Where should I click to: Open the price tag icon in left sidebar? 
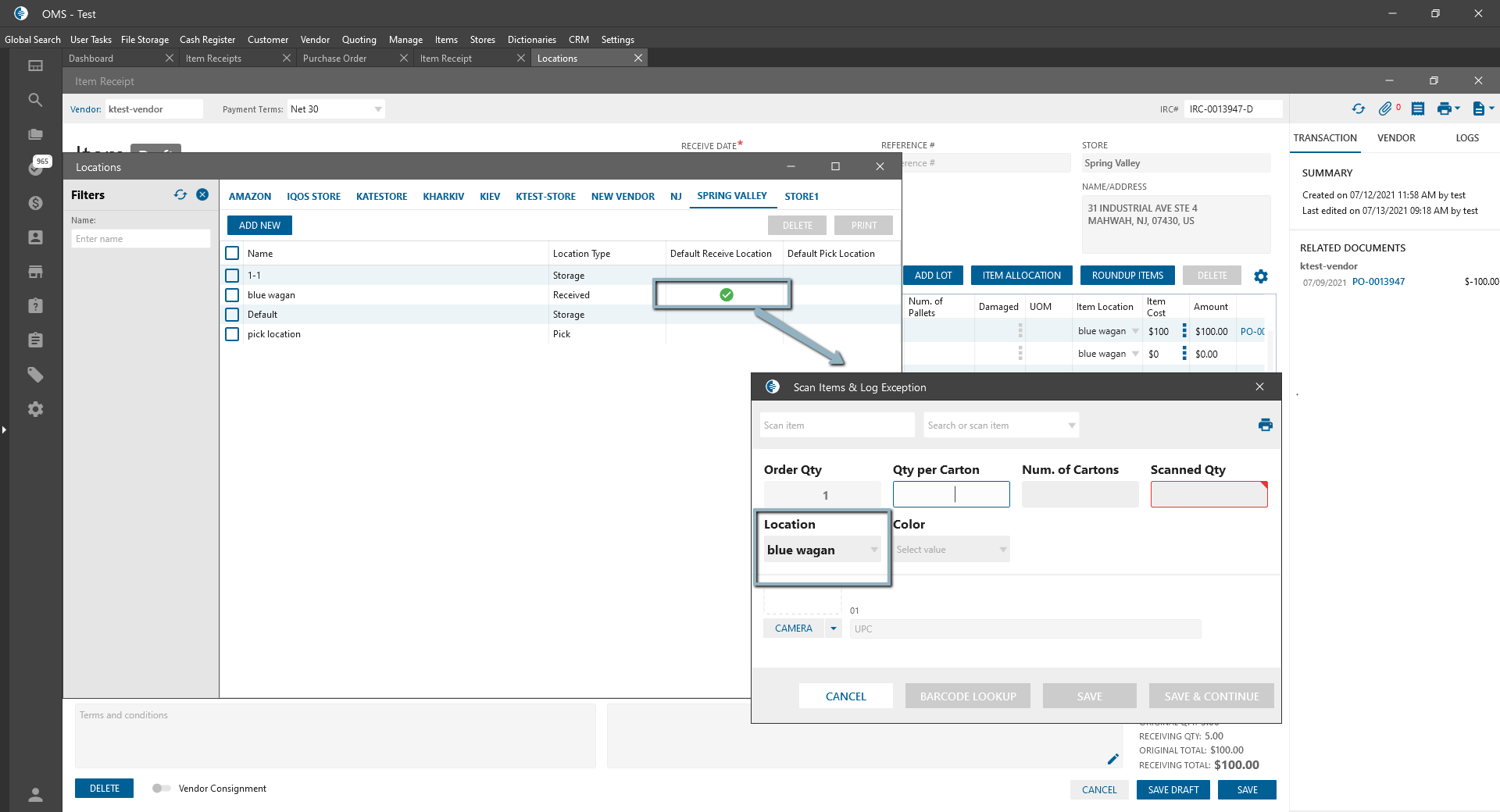[x=35, y=375]
